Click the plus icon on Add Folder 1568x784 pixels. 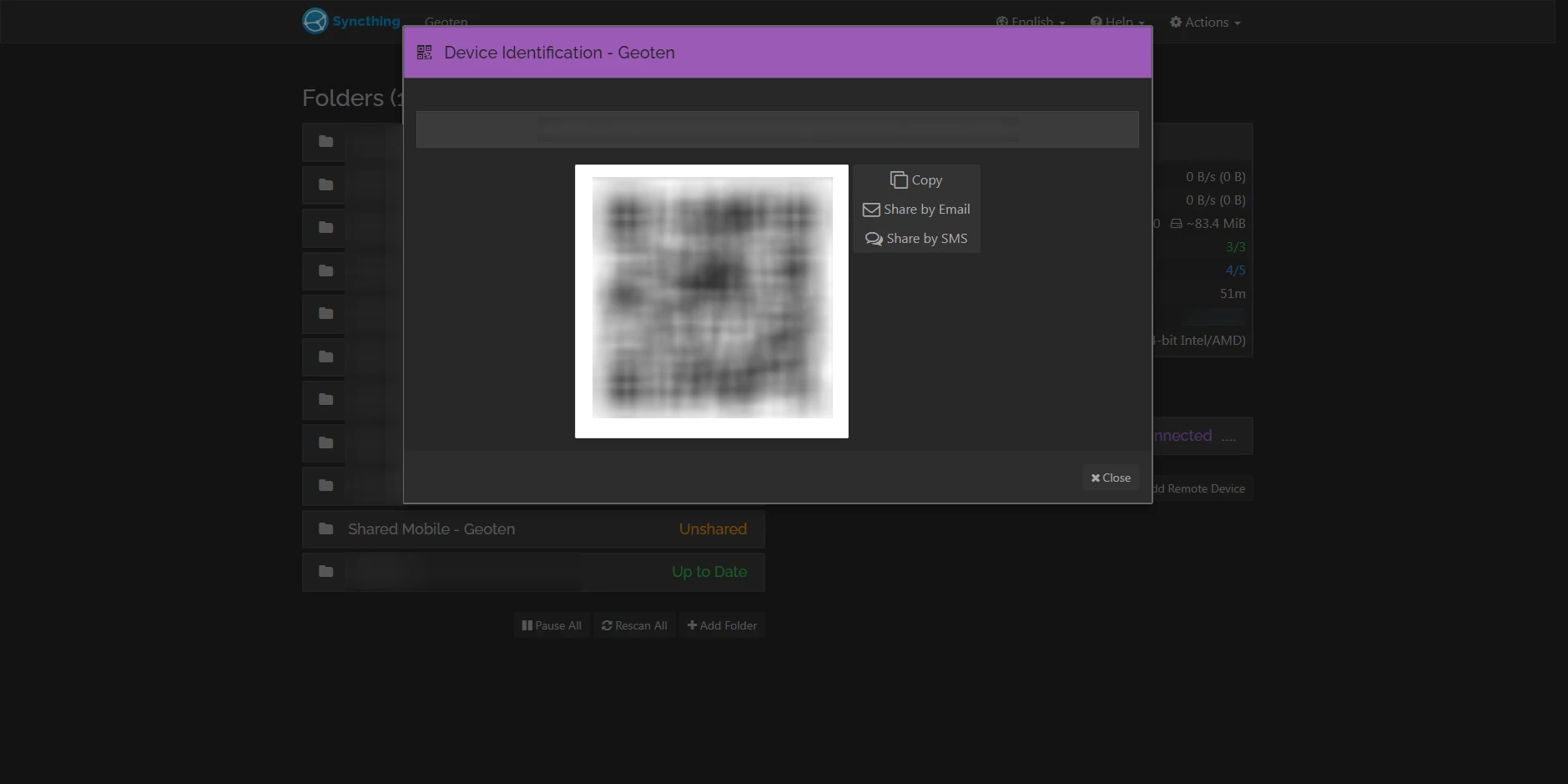693,625
